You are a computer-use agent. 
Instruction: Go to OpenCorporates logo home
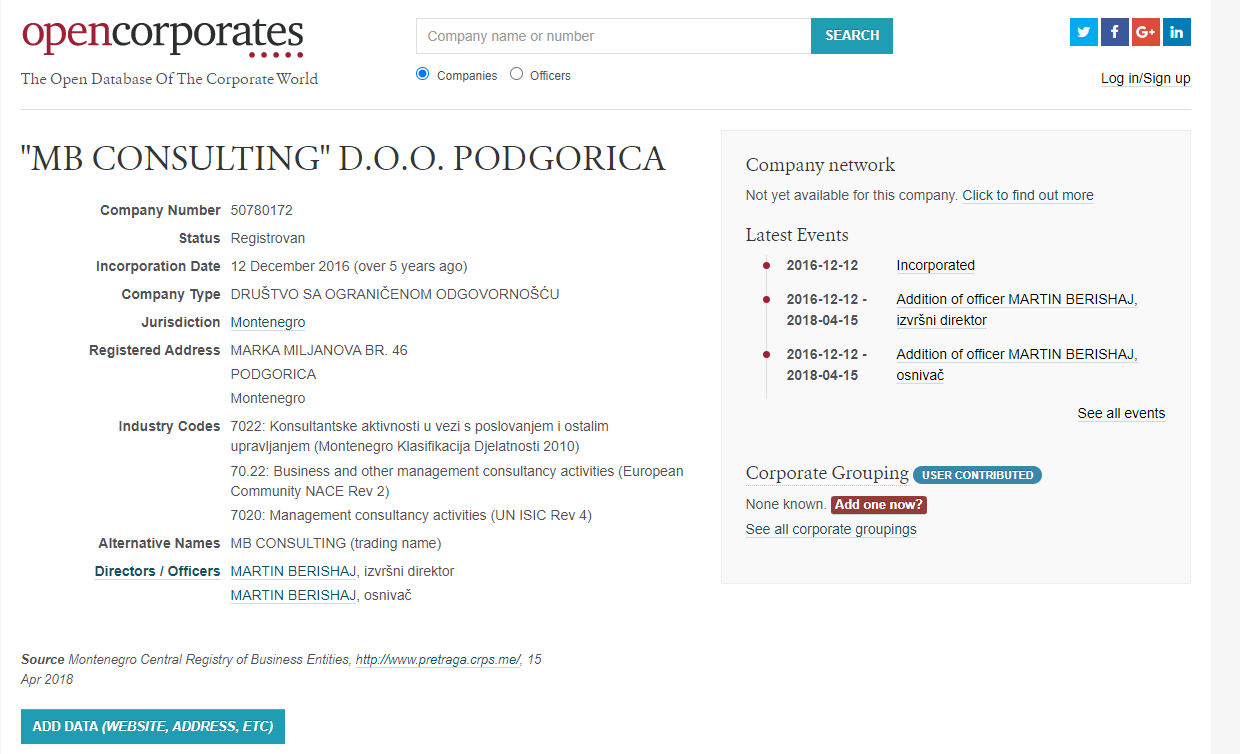[x=162, y=36]
